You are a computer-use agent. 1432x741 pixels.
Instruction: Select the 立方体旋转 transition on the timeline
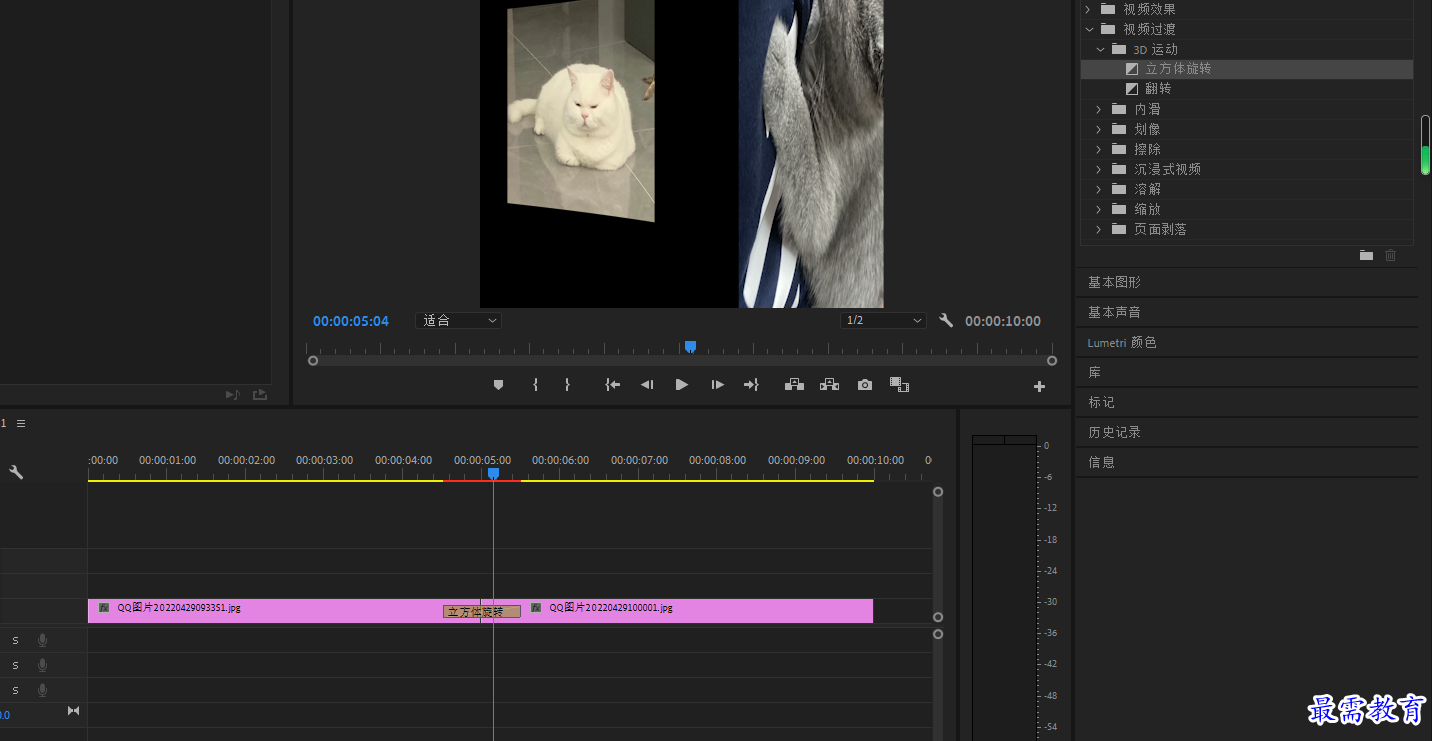click(482, 612)
